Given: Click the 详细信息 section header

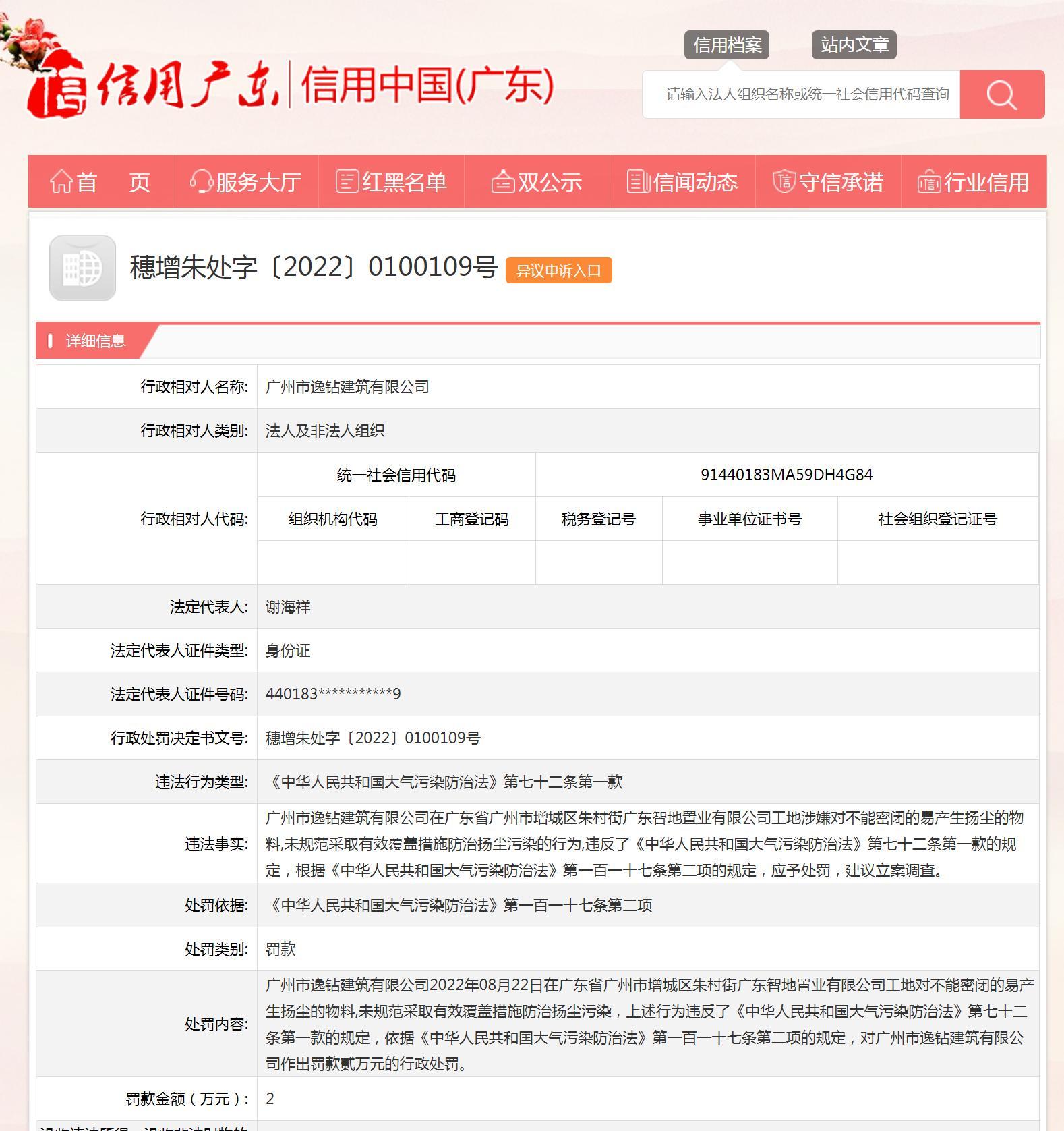Looking at the screenshot, I should point(95,341).
